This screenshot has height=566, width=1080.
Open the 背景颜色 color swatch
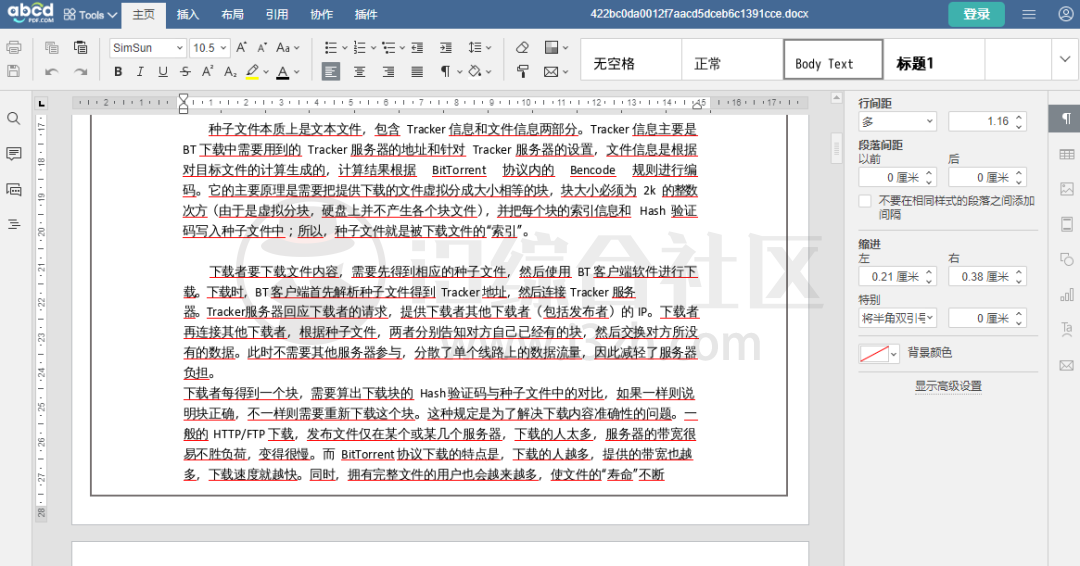[x=878, y=353]
